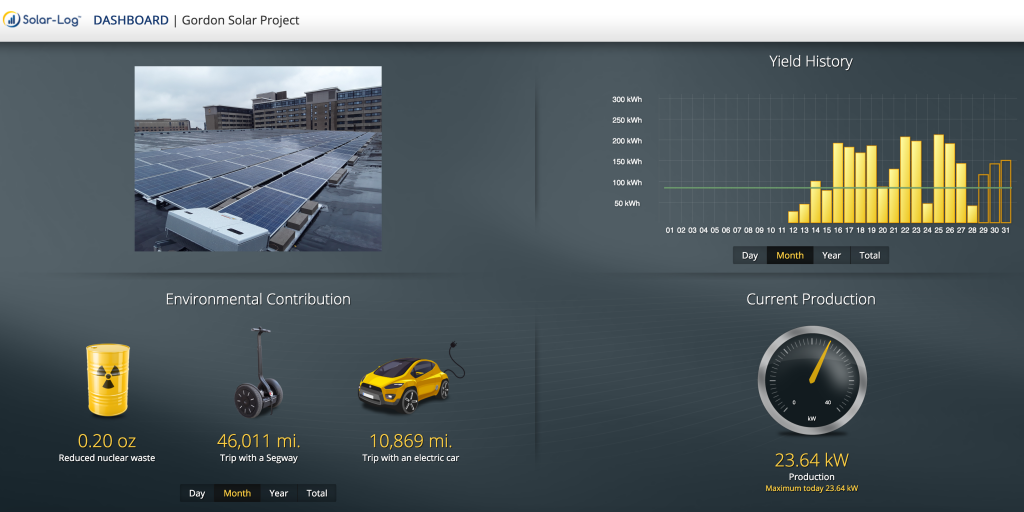Click the Solar-Log logo
This screenshot has width=1024, height=512.
pyautogui.click(x=42, y=20)
